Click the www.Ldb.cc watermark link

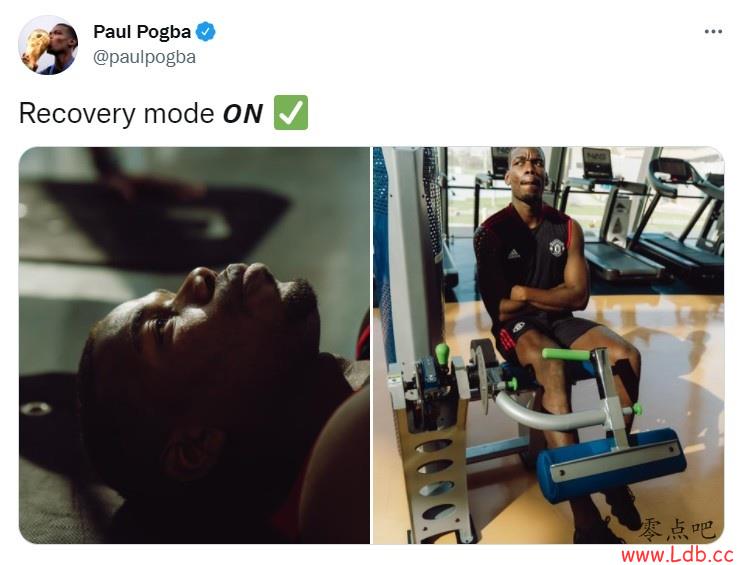(677, 554)
